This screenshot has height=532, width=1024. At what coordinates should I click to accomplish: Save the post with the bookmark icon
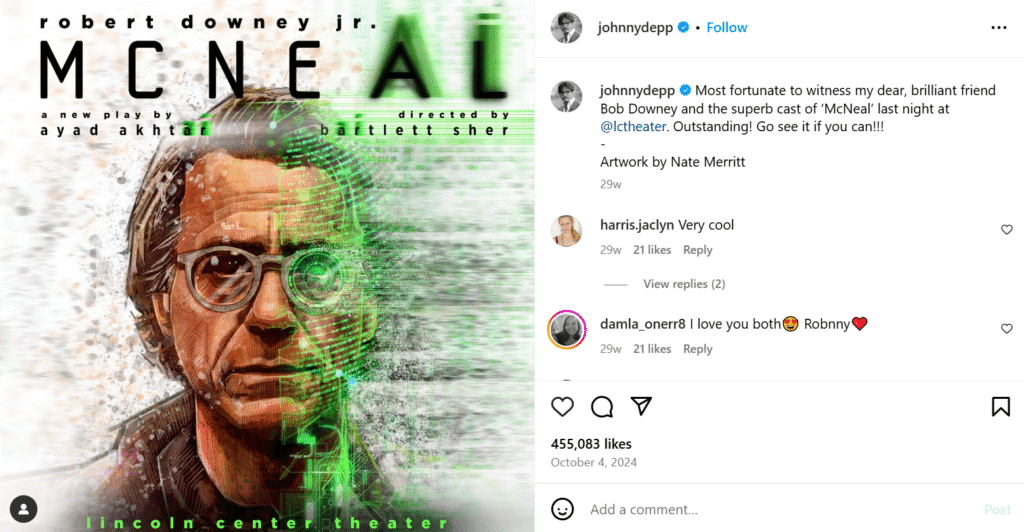(x=1000, y=407)
